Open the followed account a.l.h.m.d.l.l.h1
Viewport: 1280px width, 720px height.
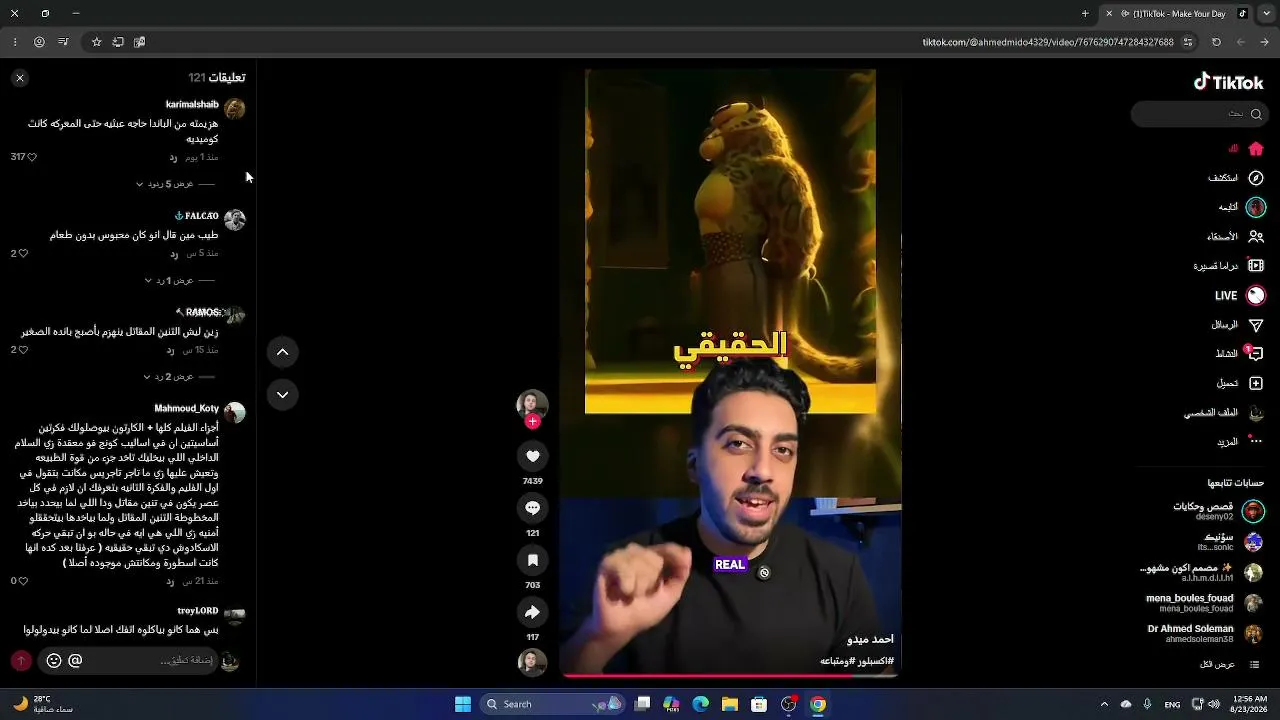click(1203, 573)
